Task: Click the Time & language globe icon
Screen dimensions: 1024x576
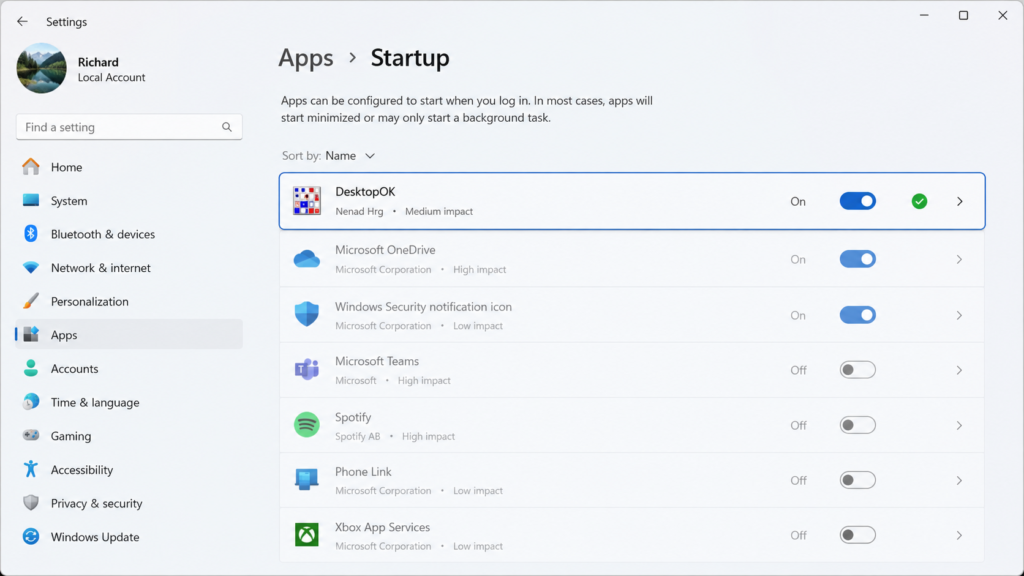Action: coord(31,402)
